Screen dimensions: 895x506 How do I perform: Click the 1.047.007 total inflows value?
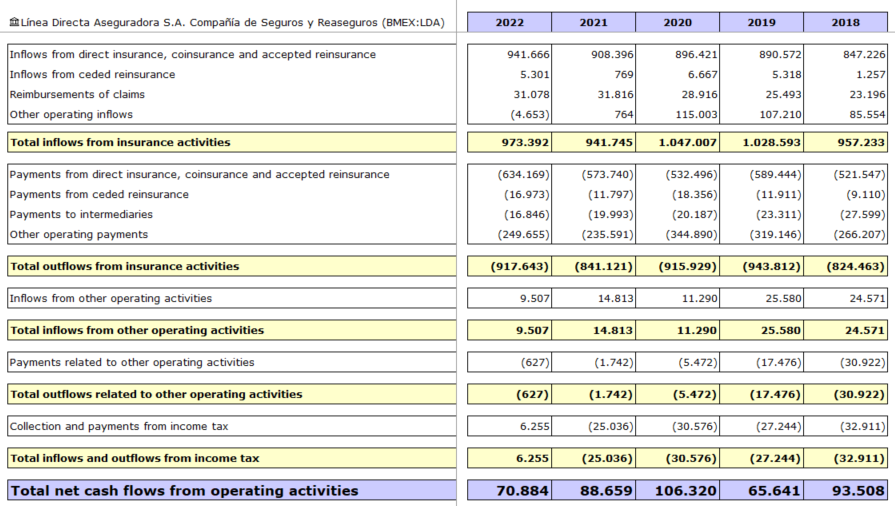(687, 142)
